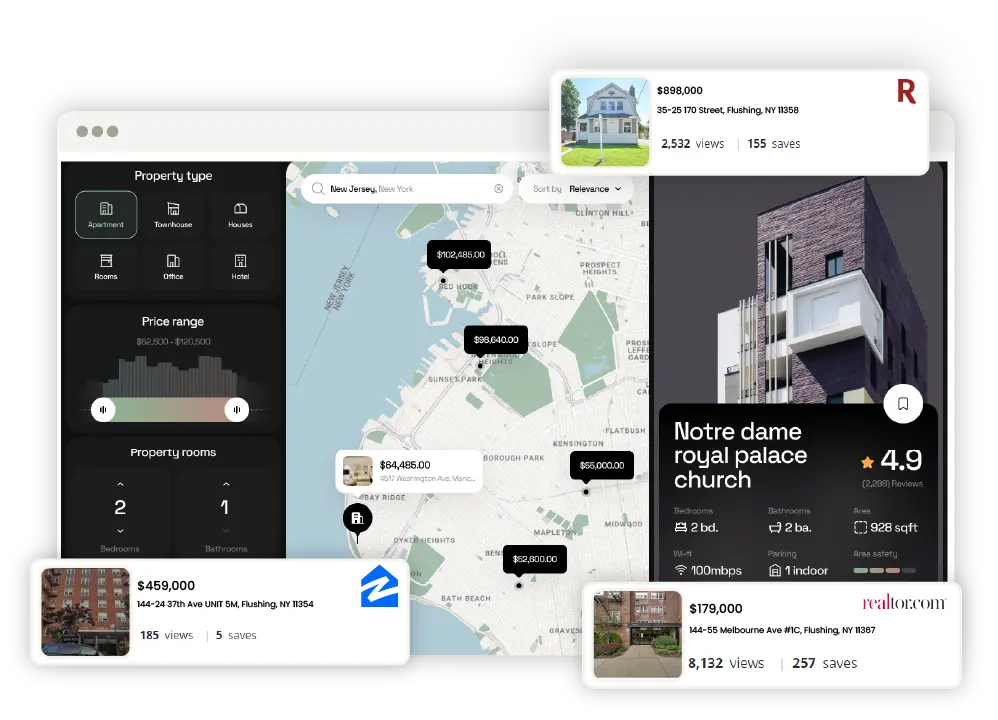Viewport: 998px width, 720px height.
Task: Bookmark the Notre dame royal palace listing
Action: pos(902,404)
